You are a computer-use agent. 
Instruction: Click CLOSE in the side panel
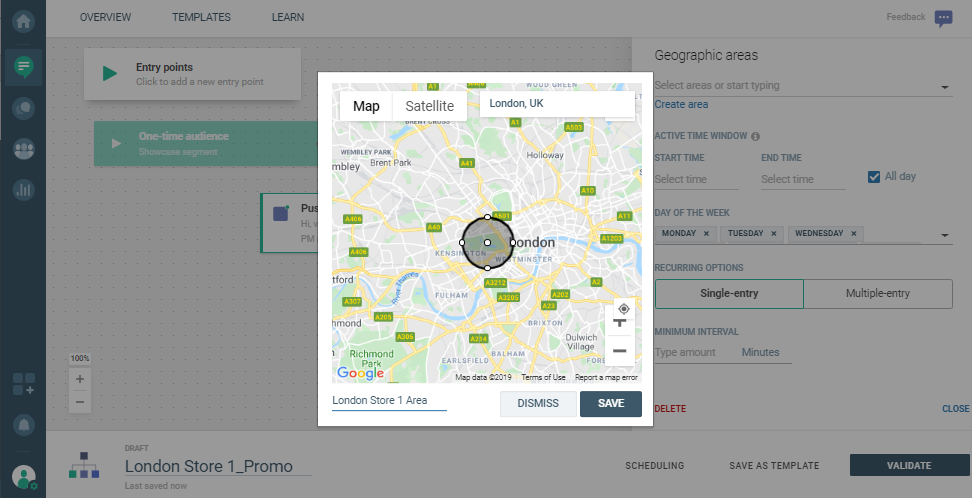(955, 409)
